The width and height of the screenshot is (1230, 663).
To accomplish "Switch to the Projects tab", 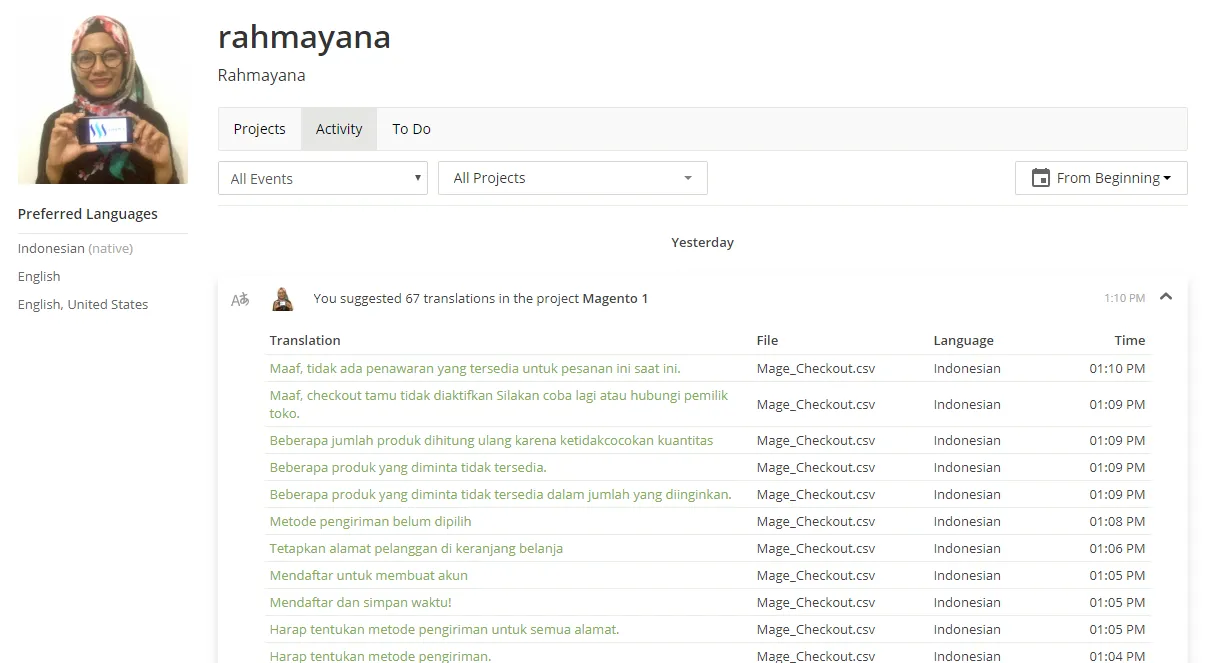I will pyautogui.click(x=260, y=129).
